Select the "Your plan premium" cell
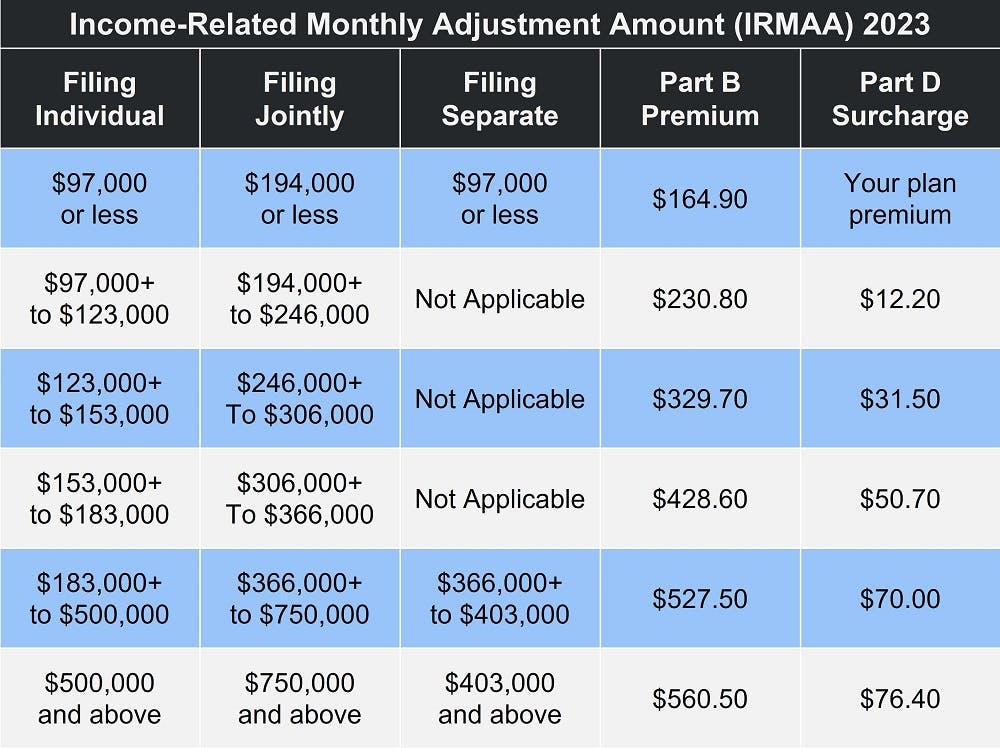The height and width of the screenshot is (748, 1000). coord(900,199)
